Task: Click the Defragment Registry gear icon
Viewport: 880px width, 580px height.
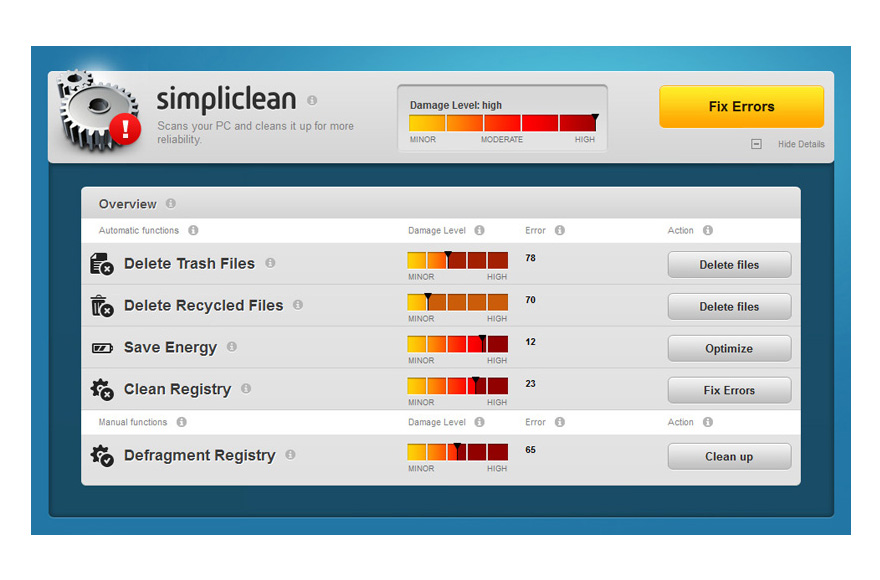Action: 101,456
